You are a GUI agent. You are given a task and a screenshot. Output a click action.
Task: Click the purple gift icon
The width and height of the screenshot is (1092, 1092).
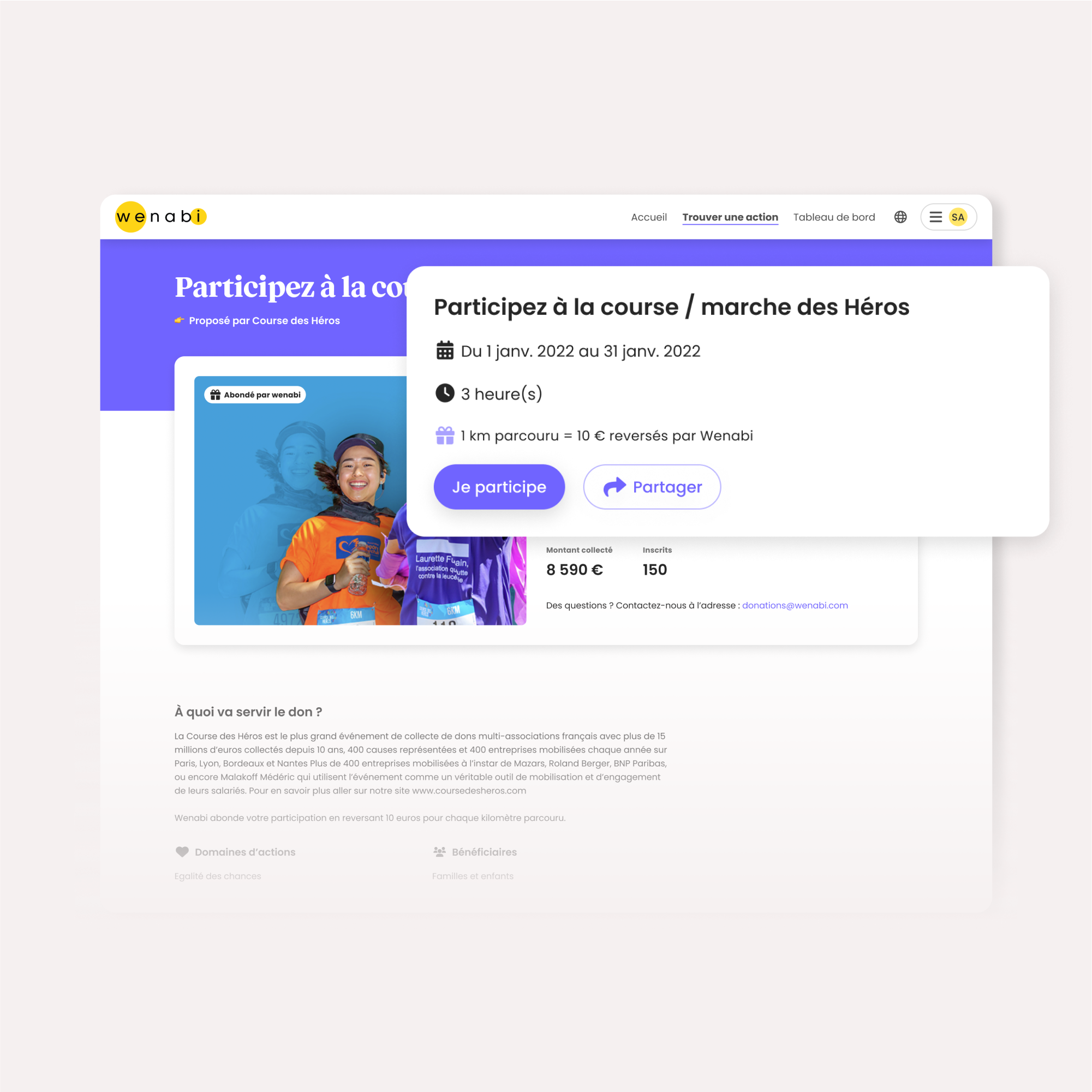click(445, 435)
